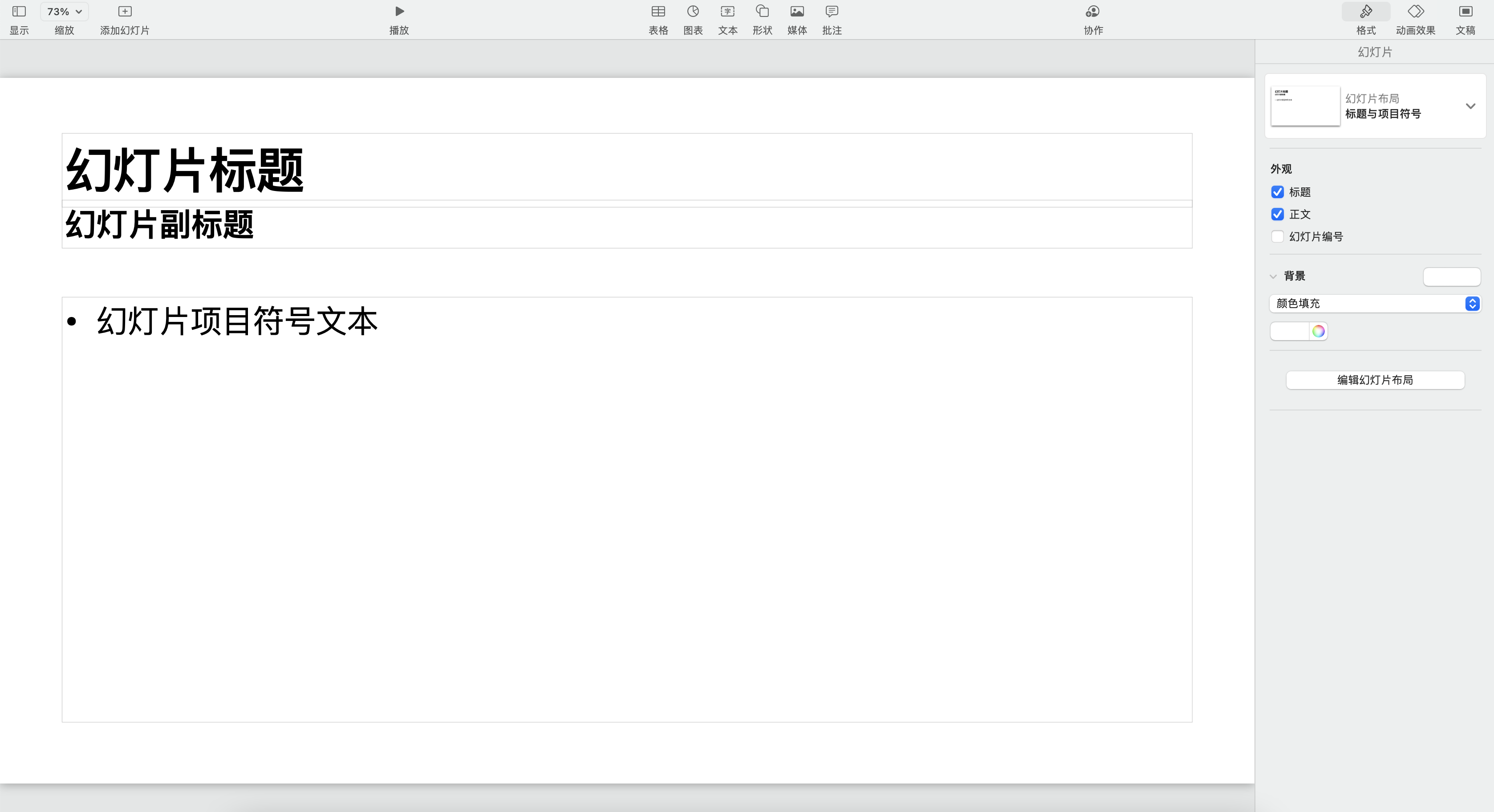Viewport: 1494px width, 812px height.
Task: Insert a Text box via 文本 icon
Action: click(727, 12)
